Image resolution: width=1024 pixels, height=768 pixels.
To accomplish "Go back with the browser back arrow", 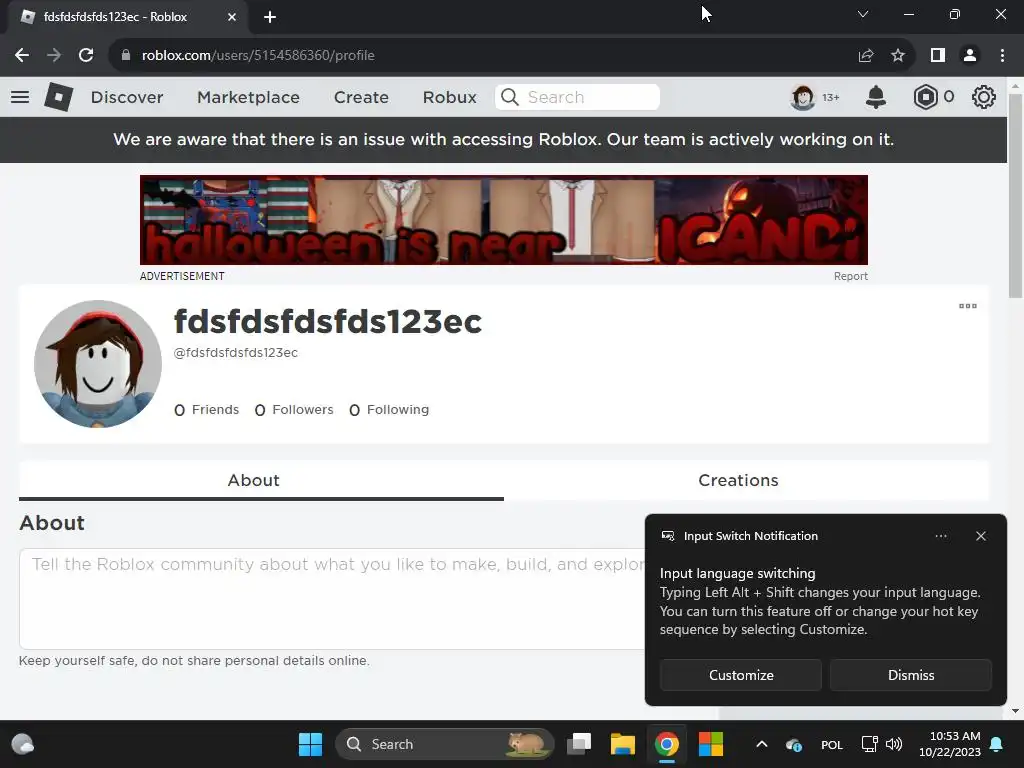I will [22, 55].
